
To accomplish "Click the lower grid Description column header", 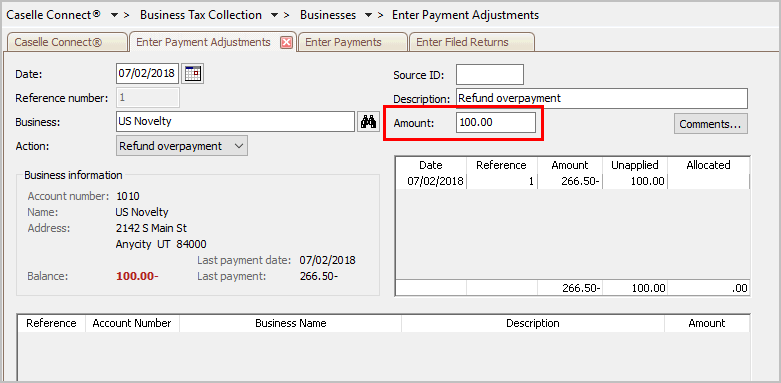I will pos(532,323).
